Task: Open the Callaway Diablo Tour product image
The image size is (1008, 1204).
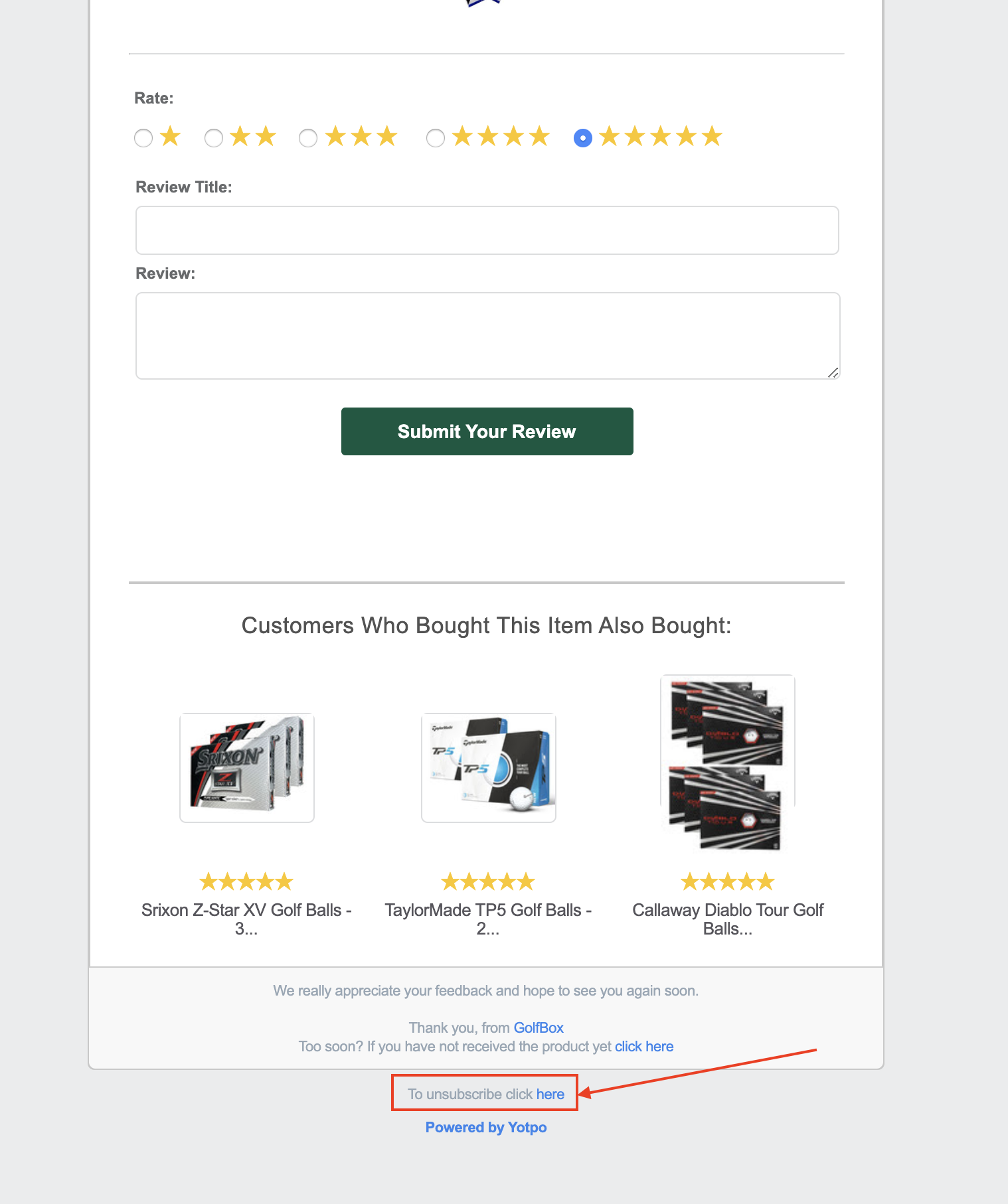Action: point(728,763)
